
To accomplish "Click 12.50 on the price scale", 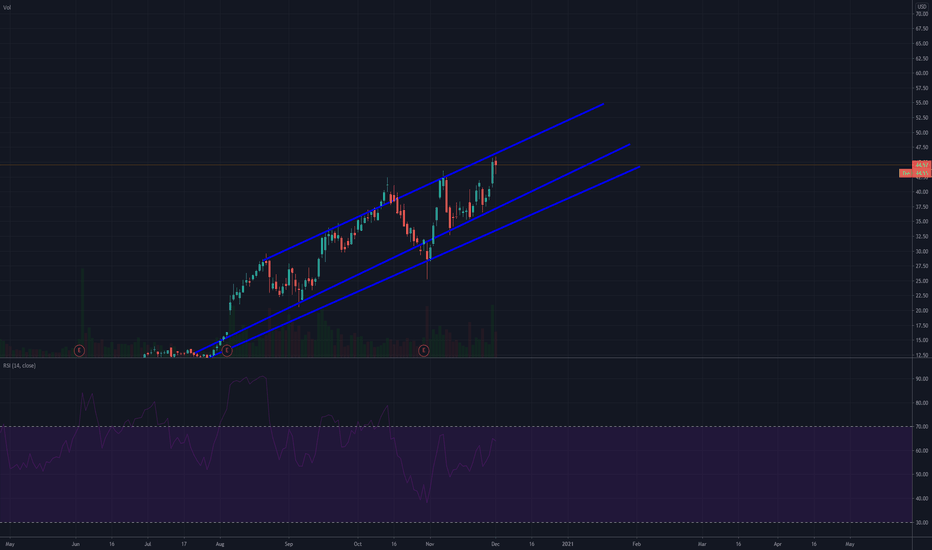I will (922, 356).
